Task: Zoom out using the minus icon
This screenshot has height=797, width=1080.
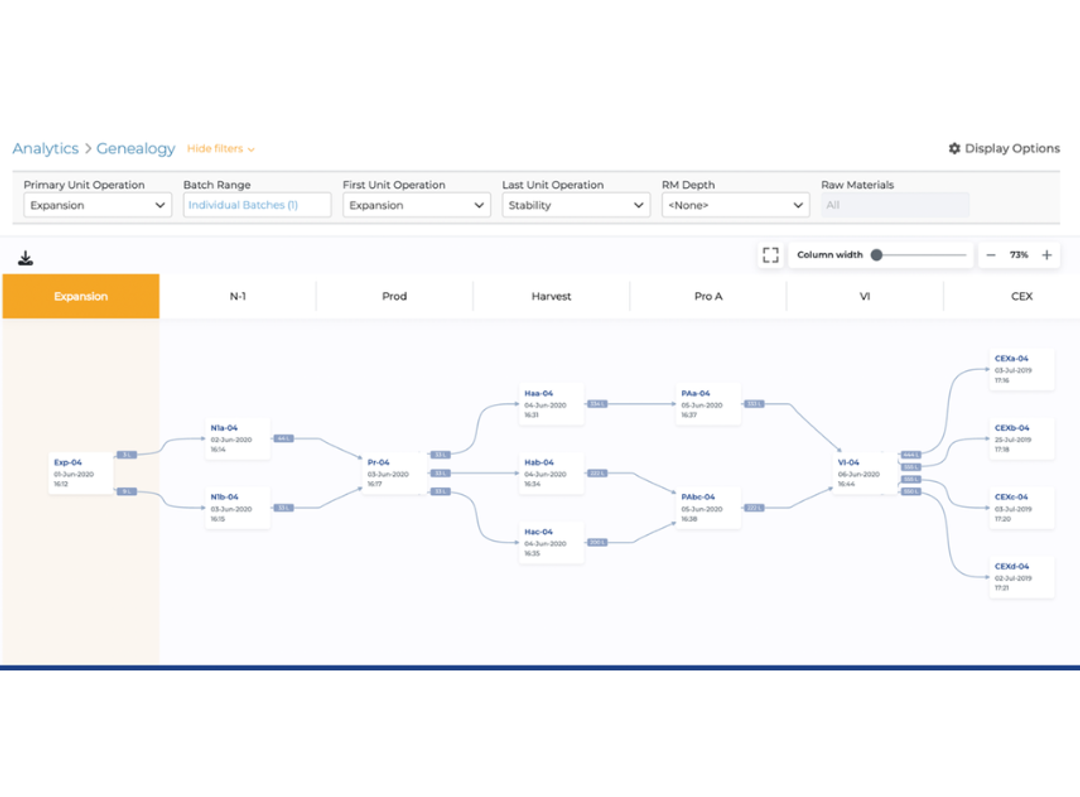Action: 990,255
